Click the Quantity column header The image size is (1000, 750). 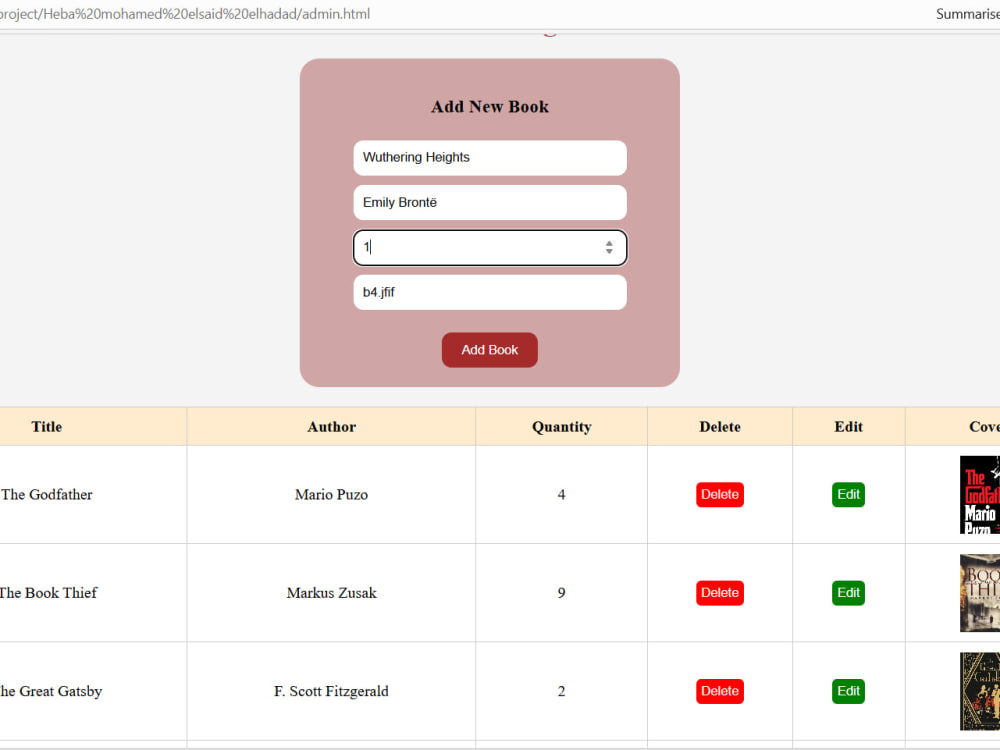point(561,427)
